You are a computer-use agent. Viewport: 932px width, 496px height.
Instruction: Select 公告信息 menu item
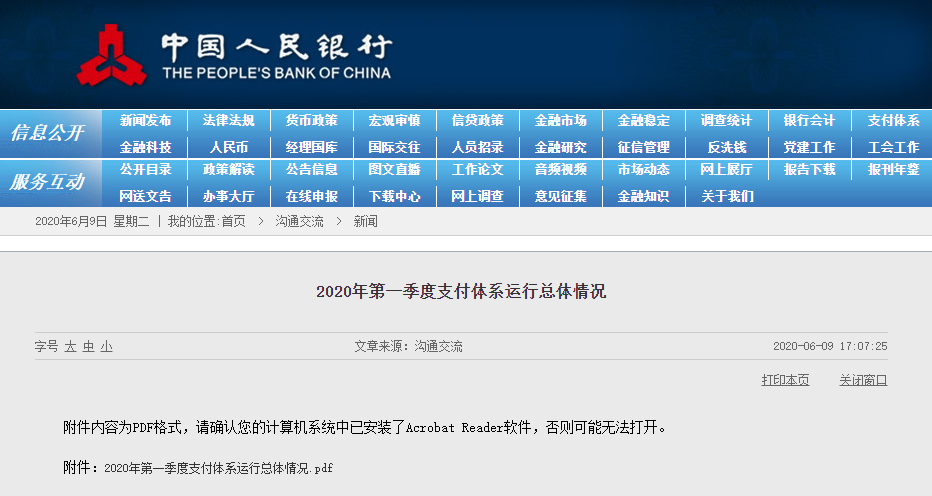(311, 169)
